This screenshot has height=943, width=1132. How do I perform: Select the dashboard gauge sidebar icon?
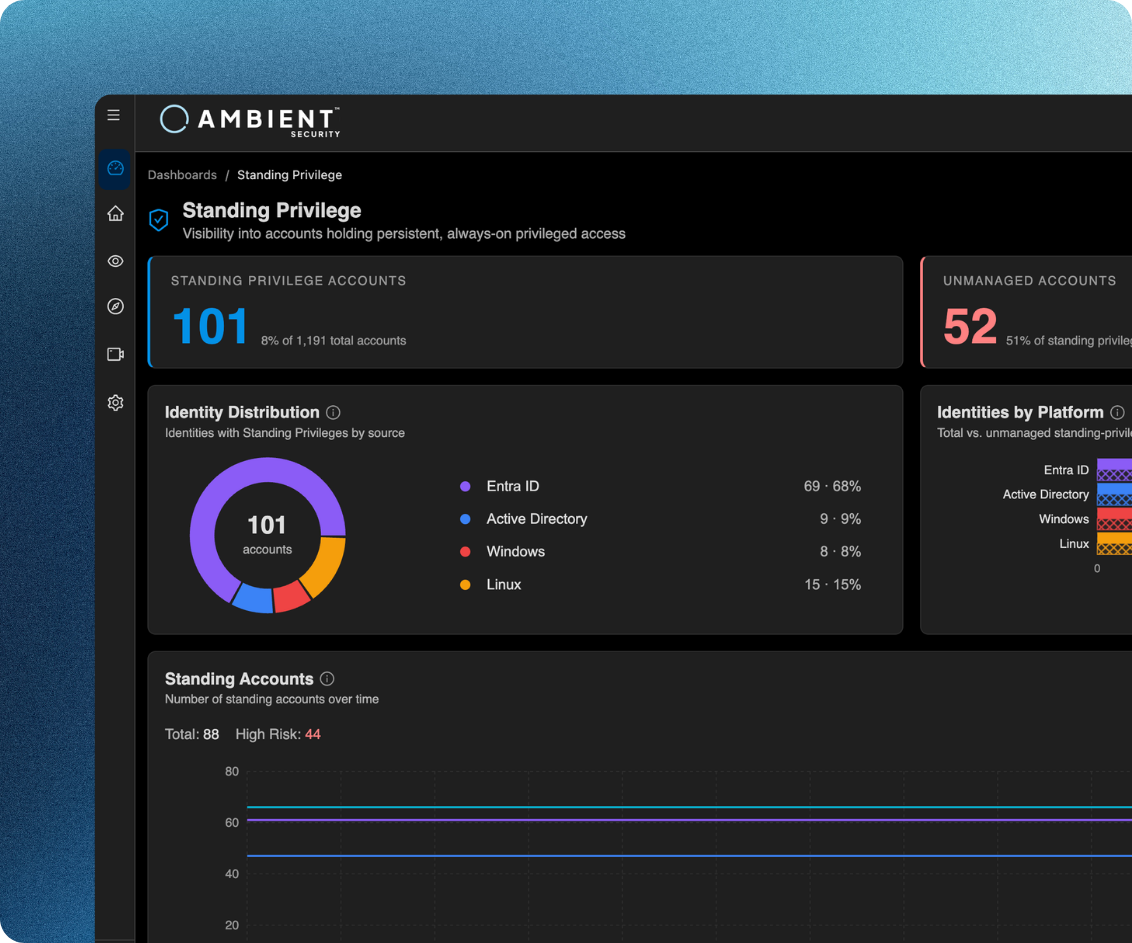pos(115,169)
